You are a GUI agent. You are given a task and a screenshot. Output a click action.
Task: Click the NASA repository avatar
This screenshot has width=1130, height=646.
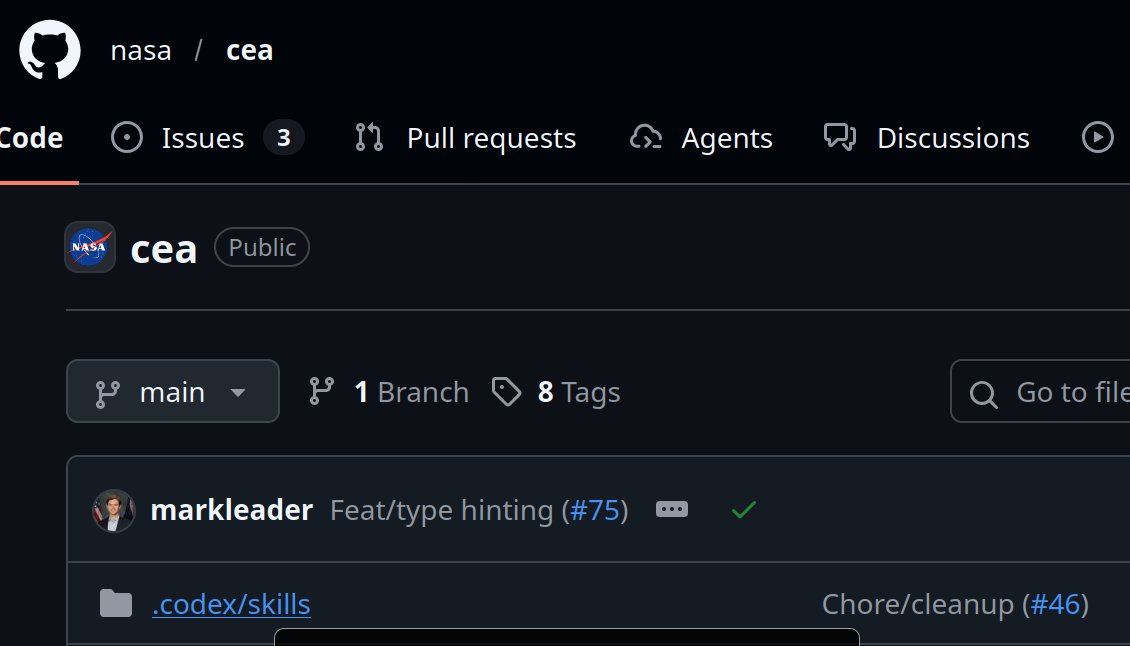coord(89,247)
